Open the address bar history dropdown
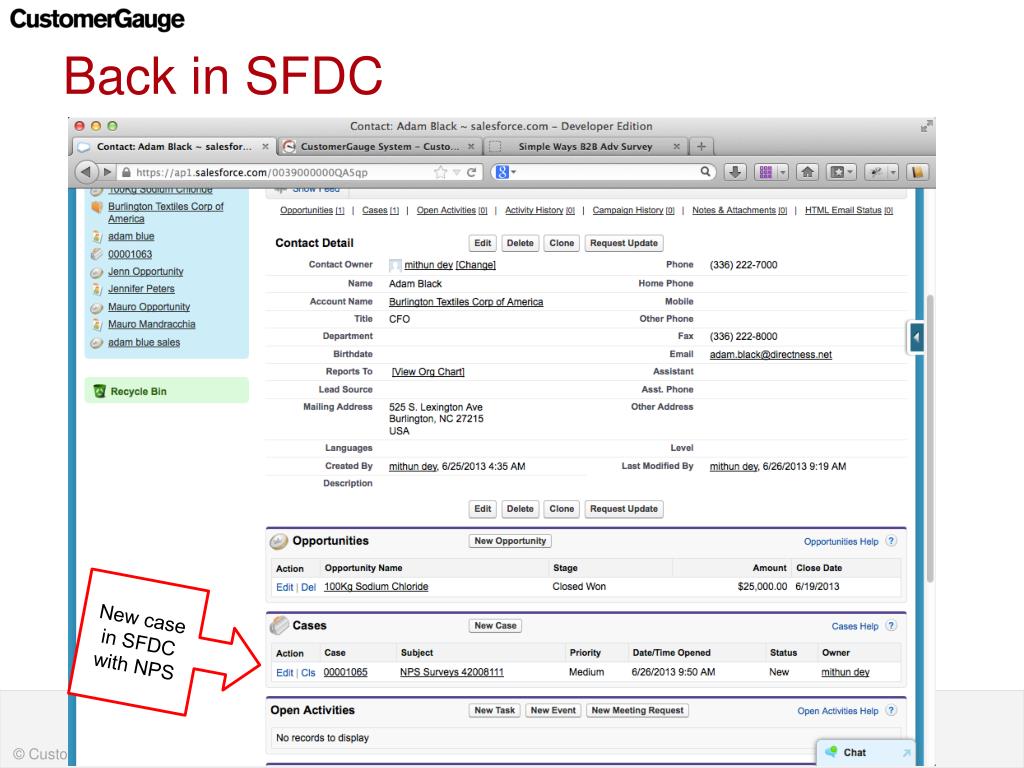The height and width of the screenshot is (768, 1024). tap(456, 172)
